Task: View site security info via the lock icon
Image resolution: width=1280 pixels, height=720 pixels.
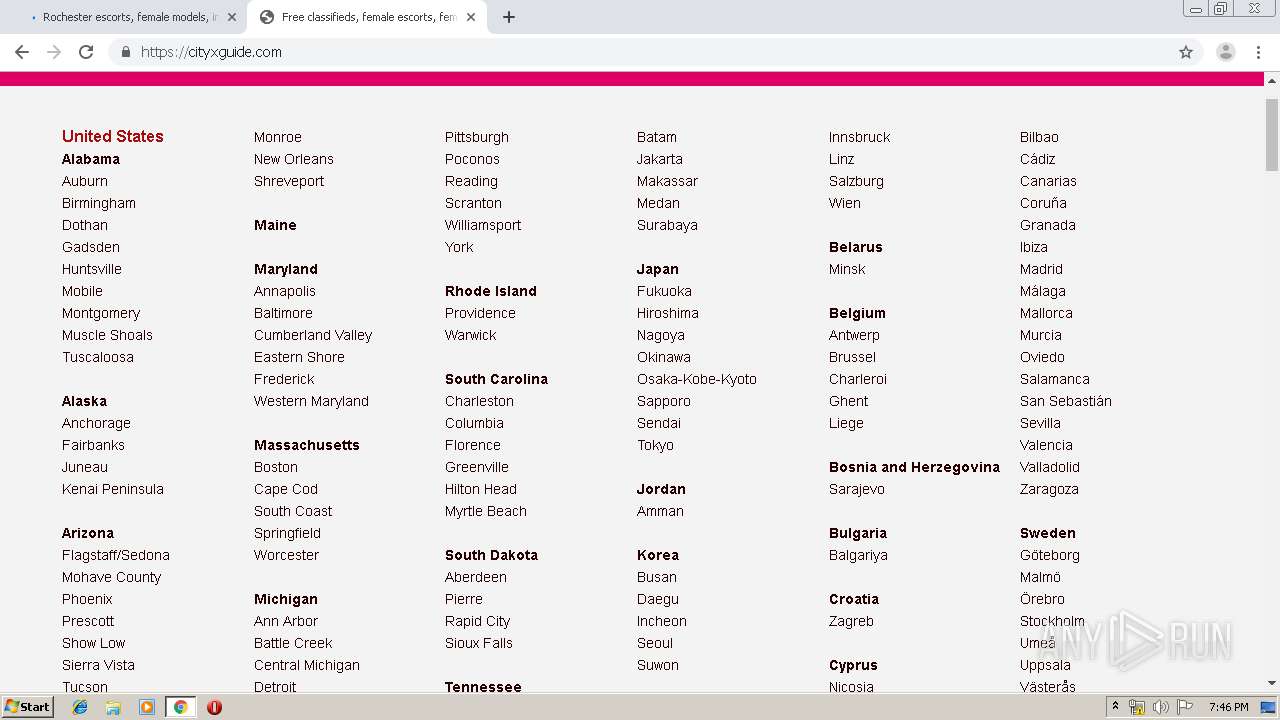Action: point(125,52)
